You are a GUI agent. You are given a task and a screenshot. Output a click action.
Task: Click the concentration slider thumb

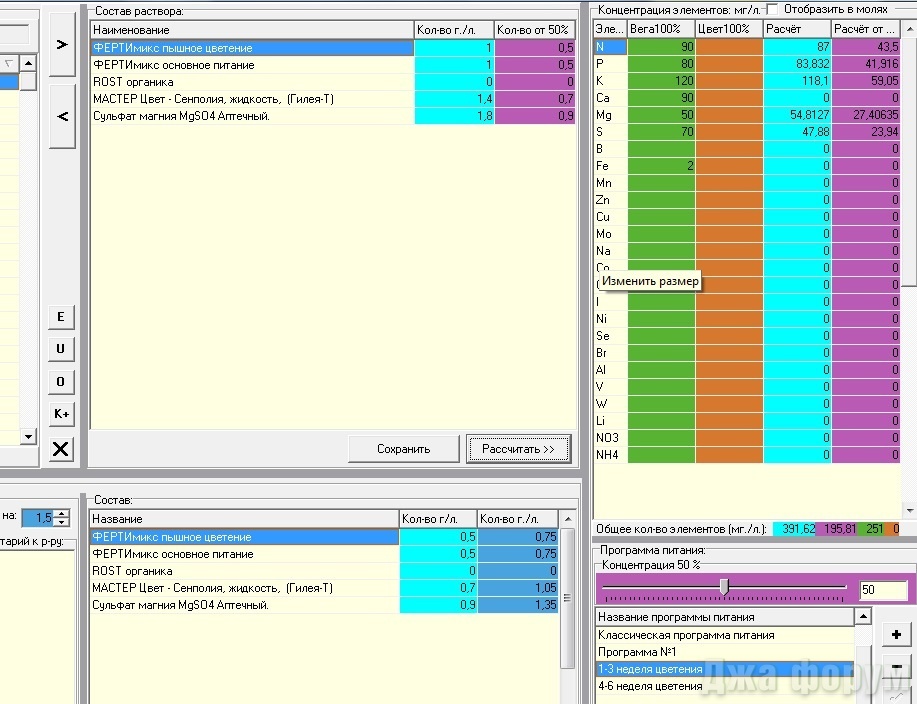point(724,588)
